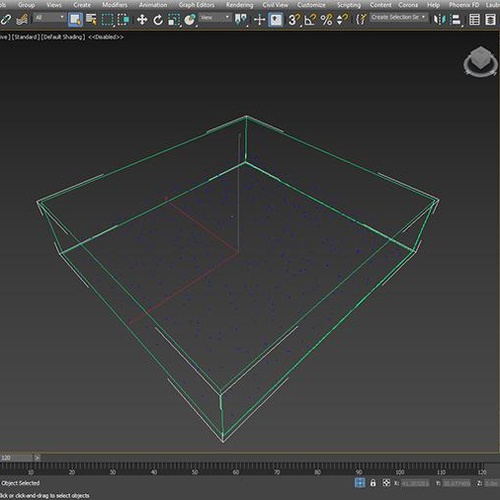
Task: Click the Align tool icon
Action: point(456,20)
